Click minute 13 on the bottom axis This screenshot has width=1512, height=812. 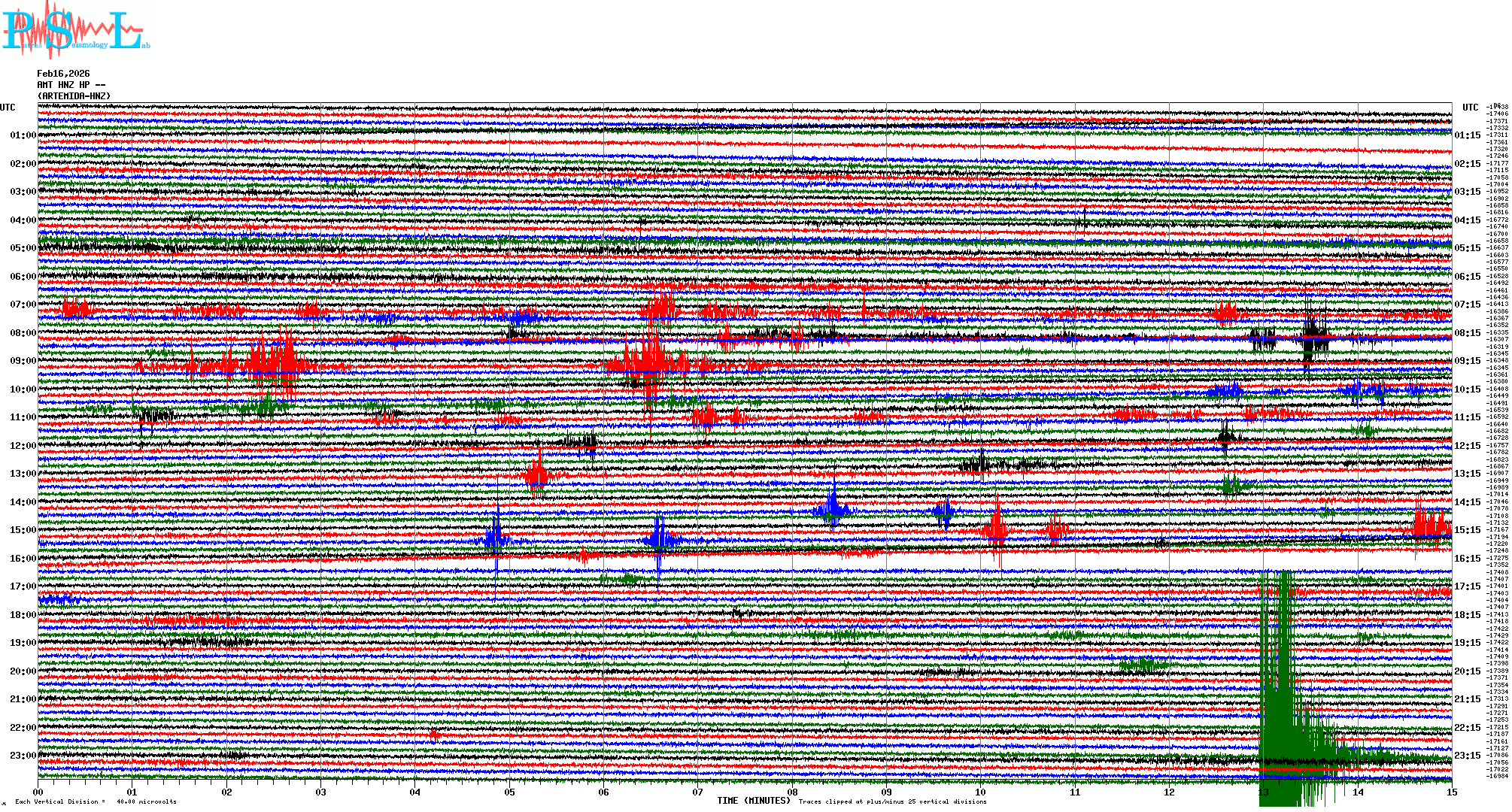1263,792
